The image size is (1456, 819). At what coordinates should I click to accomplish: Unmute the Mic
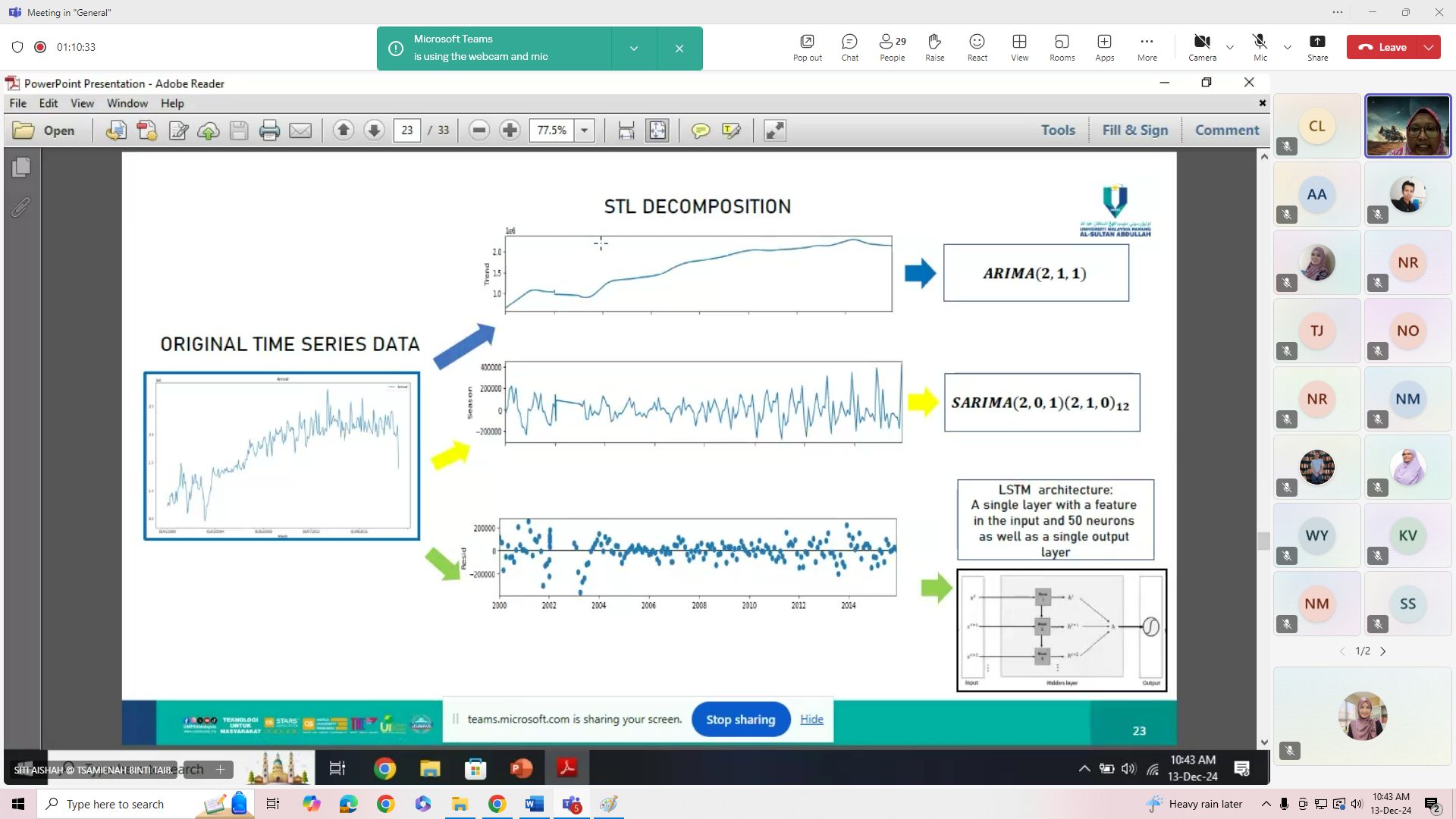point(1260,47)
